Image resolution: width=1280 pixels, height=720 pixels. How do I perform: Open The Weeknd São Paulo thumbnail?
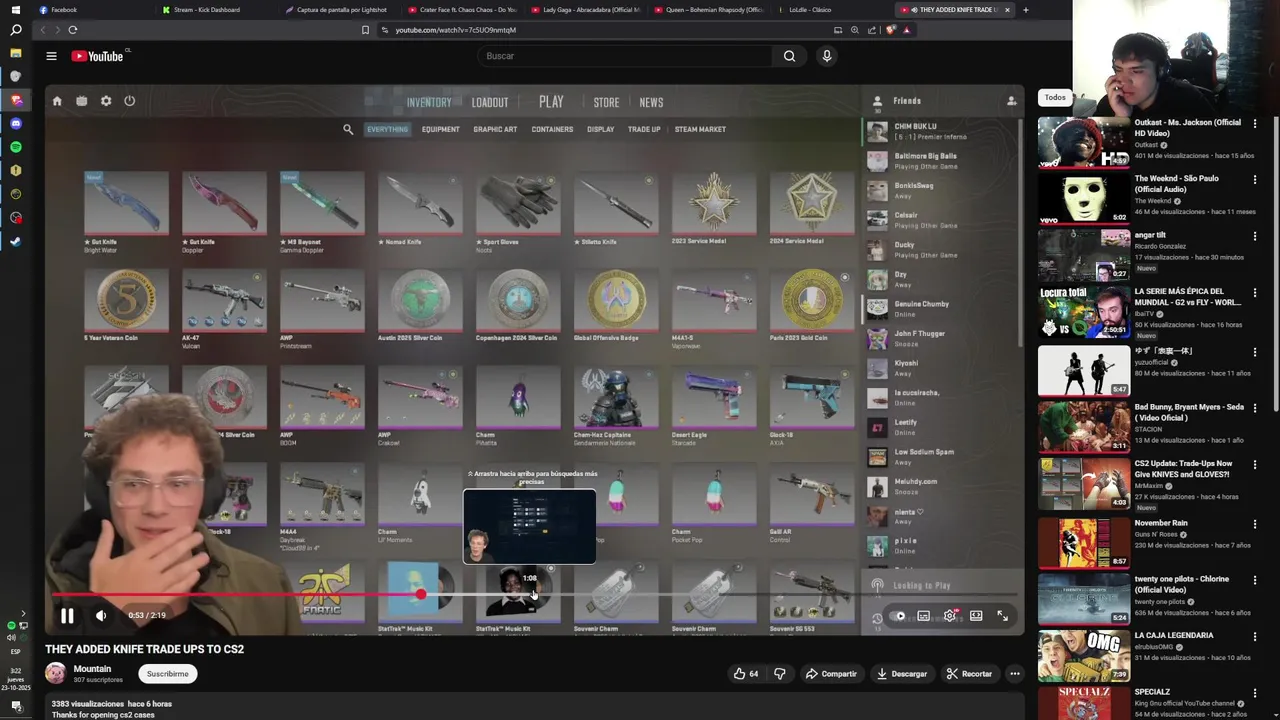tap(1083, 199)
